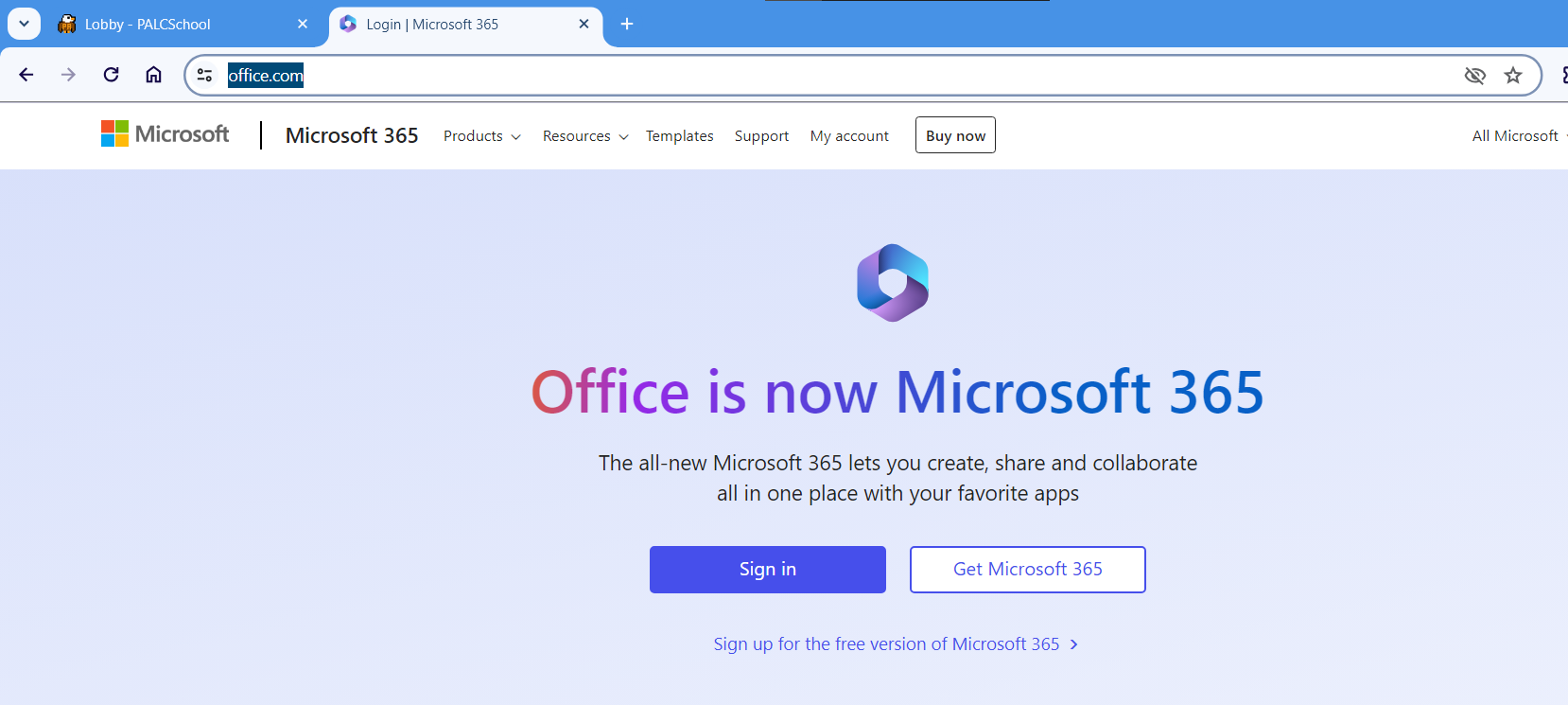Image resolution: width=1568 pixels, height=705 pixels.
Task: Click the blue Sign in button
Action: (x=767, y=570)
